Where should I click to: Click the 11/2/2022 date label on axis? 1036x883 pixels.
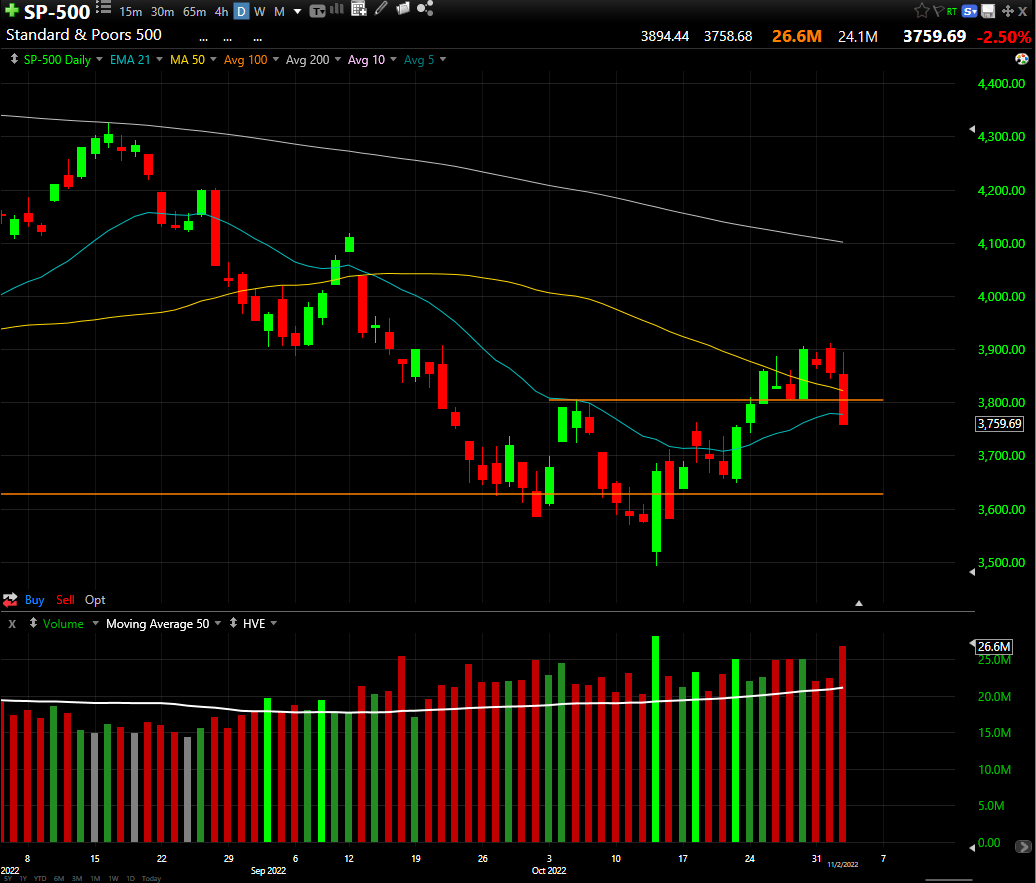point(843,864)
